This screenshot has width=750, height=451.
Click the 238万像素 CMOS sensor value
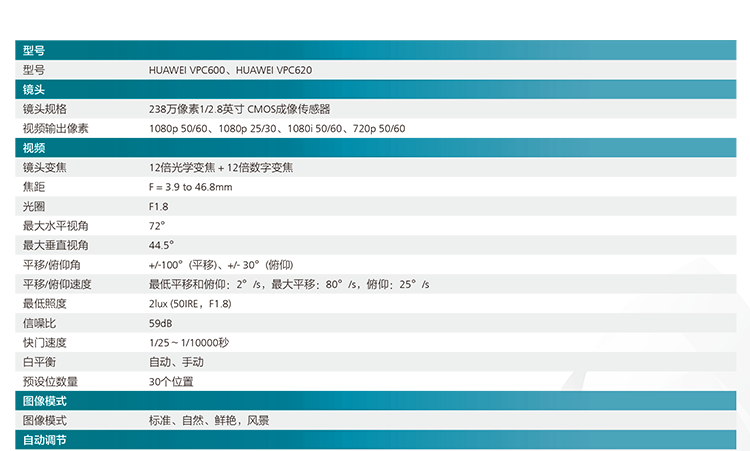pos(239,109)
